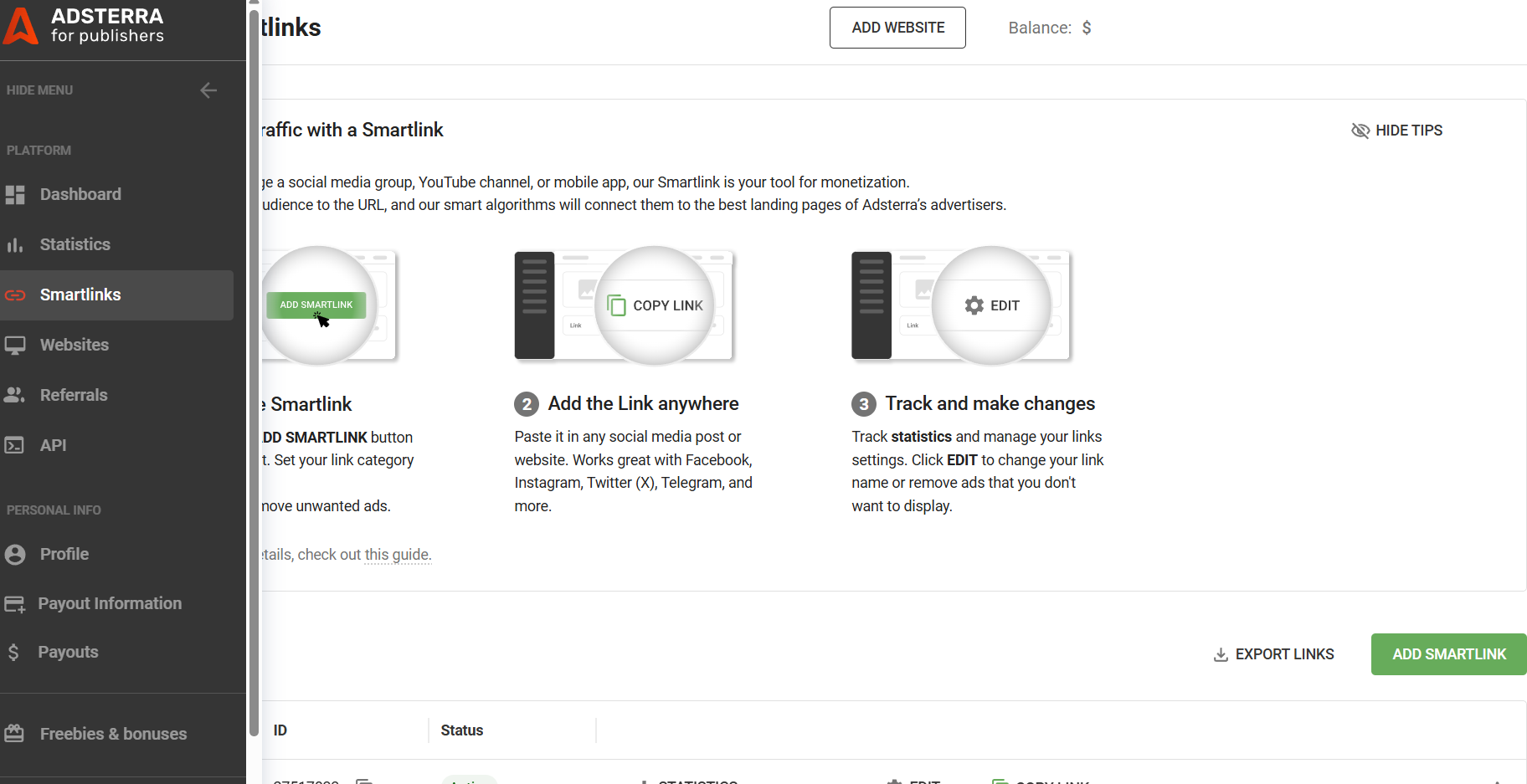Click the sidebar vertical scrollbar

pos(254,368)
